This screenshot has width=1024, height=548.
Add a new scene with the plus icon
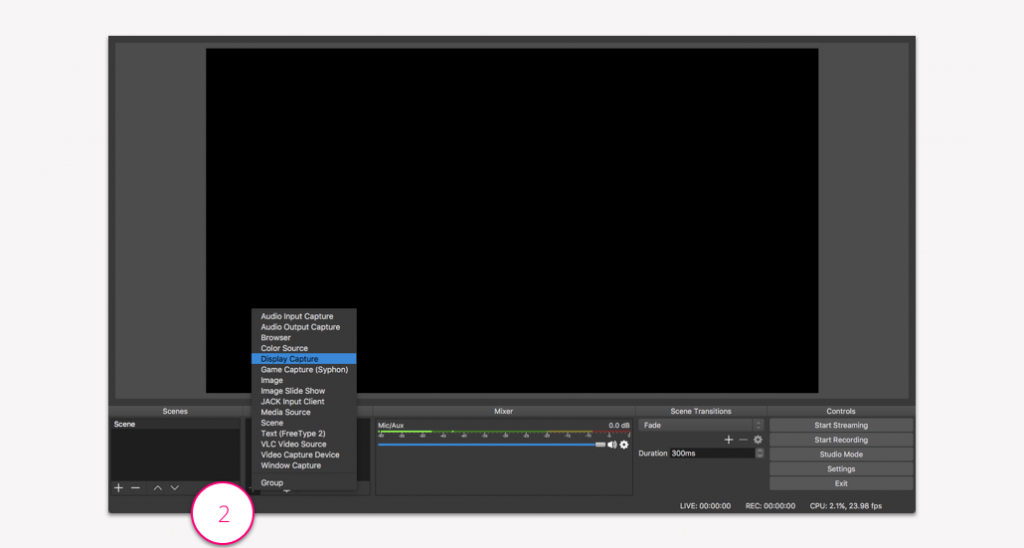118,488
